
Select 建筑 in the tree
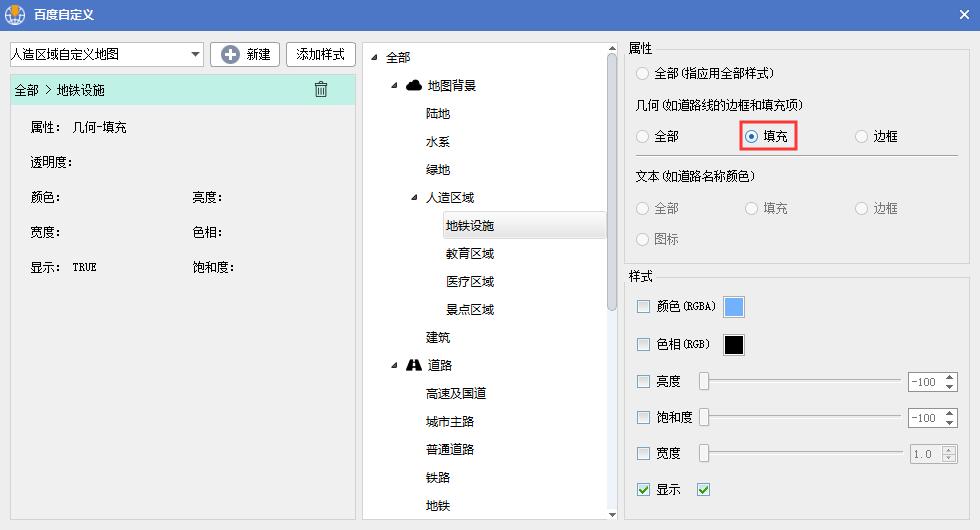point(438,338)
